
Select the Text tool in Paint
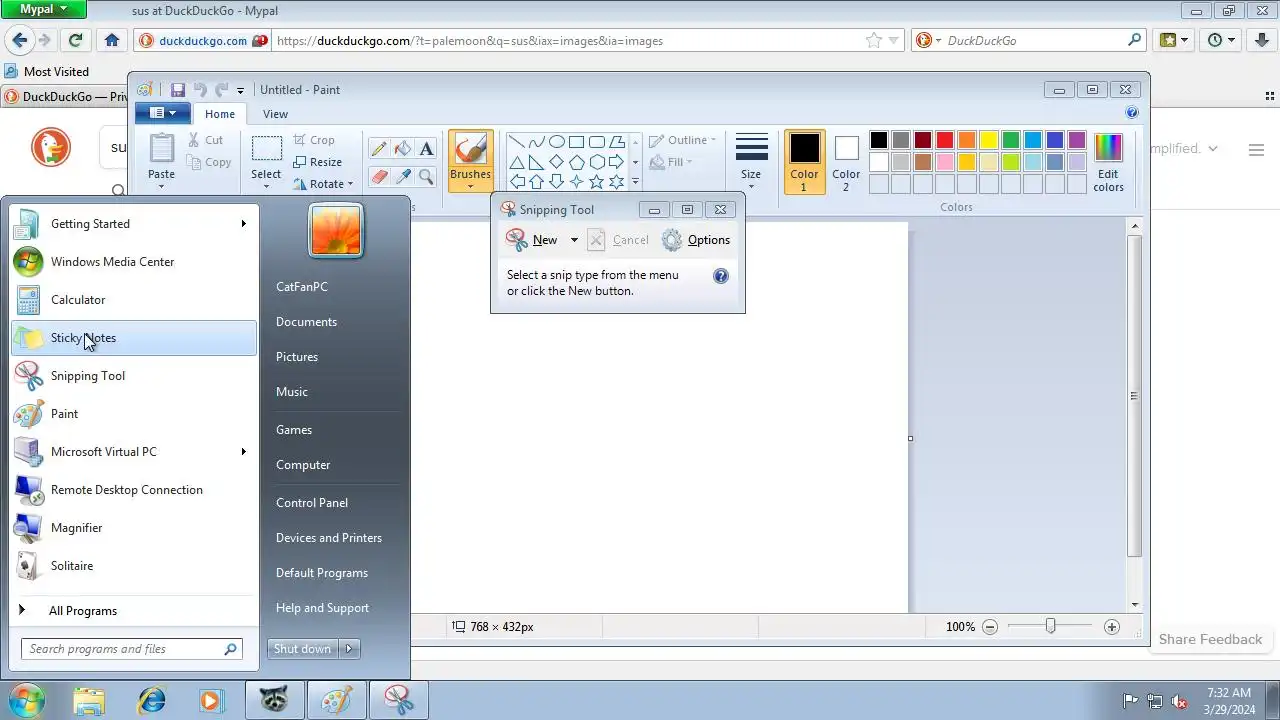pyautogui.click(x=427, y=149)
